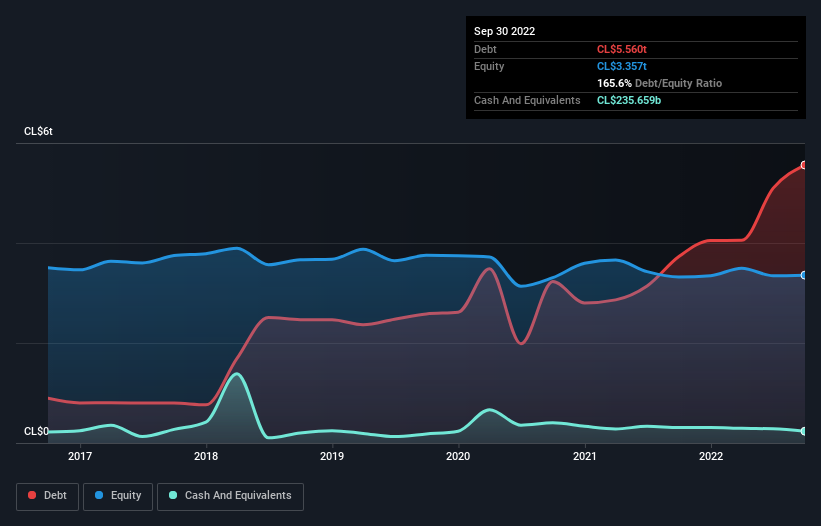This screenshot has height=526, width=821.
Task: Click the teal Cash And Equivalents legend dot
Action: 173,495
